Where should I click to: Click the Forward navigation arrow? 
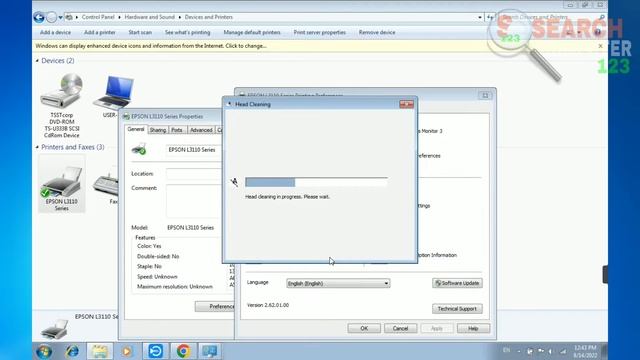[x=51, y=17]
